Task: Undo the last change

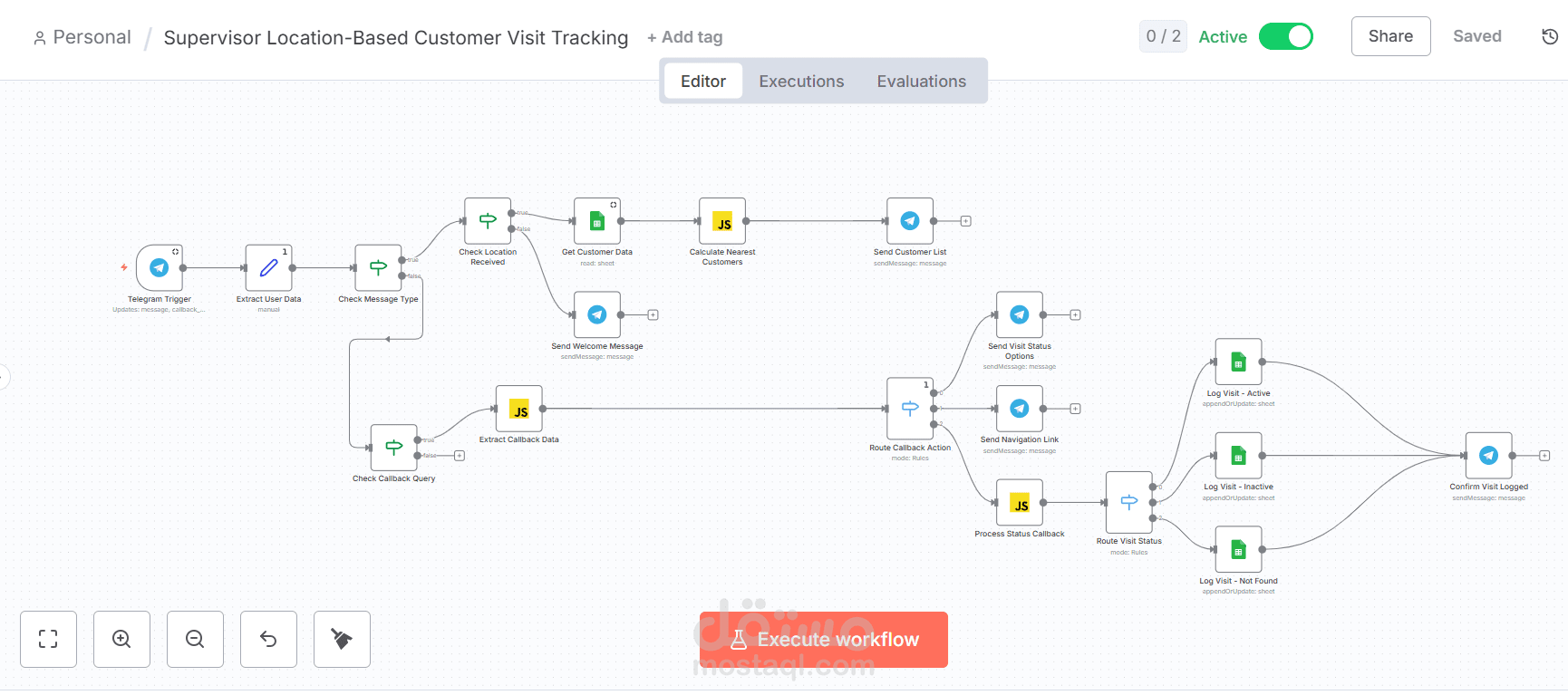Action: (268, 639)
